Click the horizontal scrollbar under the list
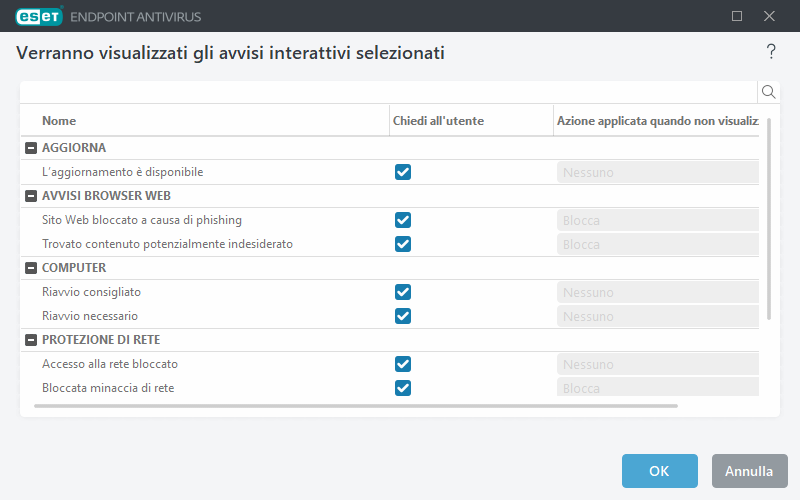The image size is (800, 500). [356, 406]
